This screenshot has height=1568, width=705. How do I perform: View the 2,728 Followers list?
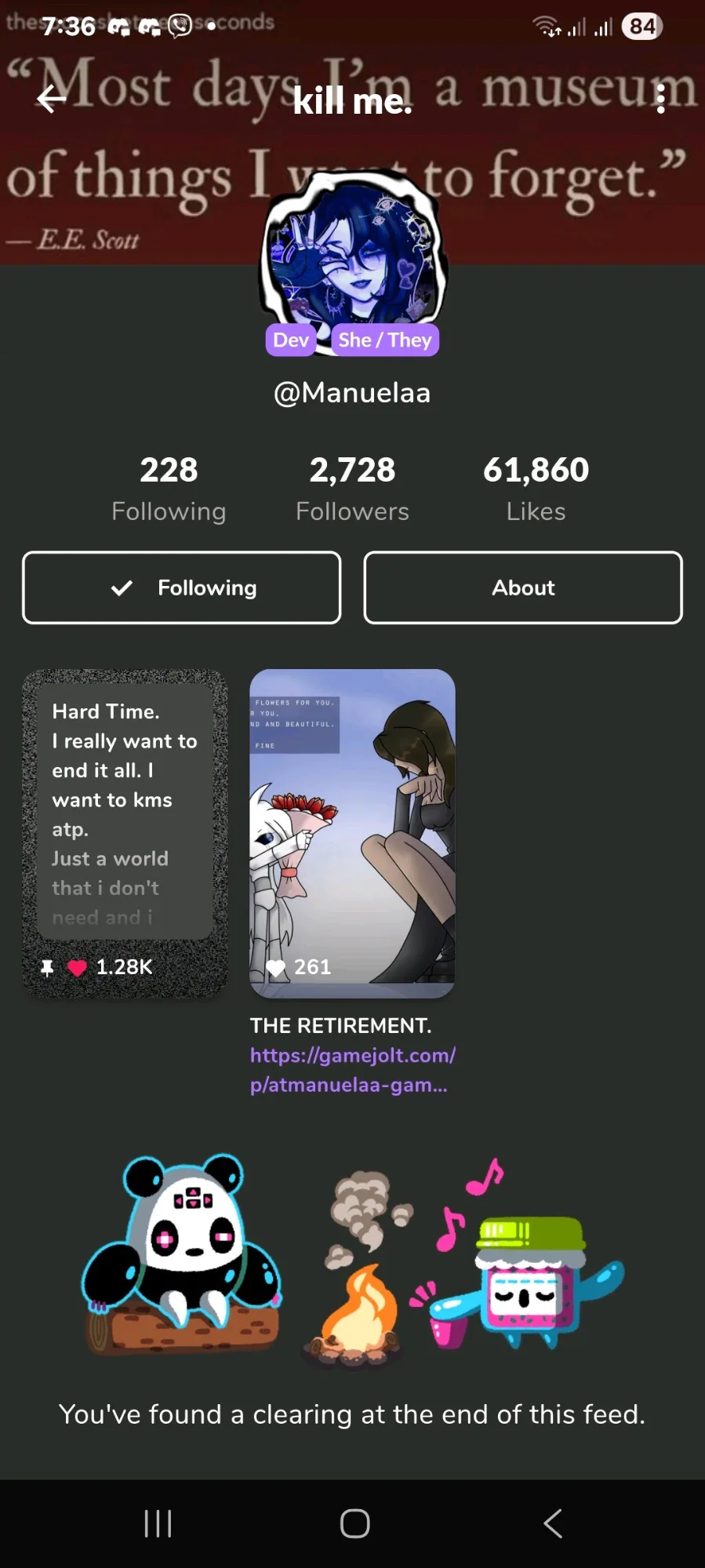click(352, 489)
